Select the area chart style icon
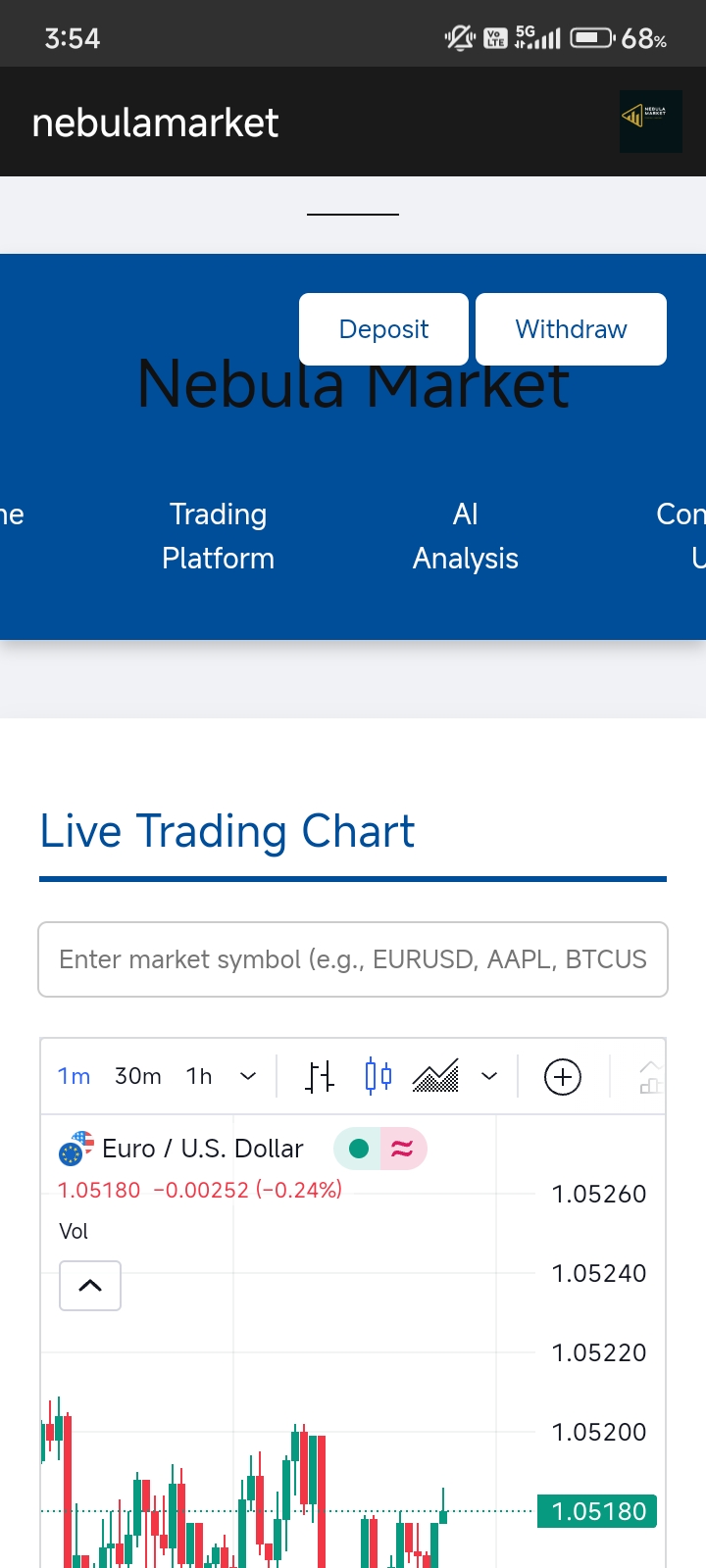 tap(435, 1077)
